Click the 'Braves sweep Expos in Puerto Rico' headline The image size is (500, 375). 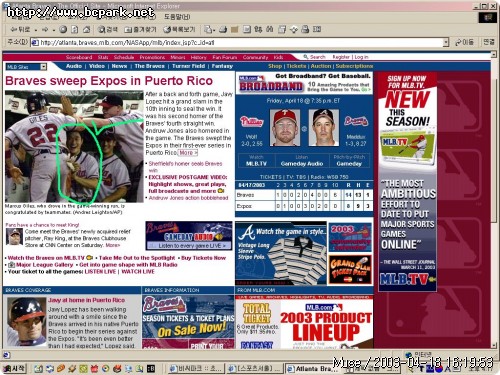109,81
